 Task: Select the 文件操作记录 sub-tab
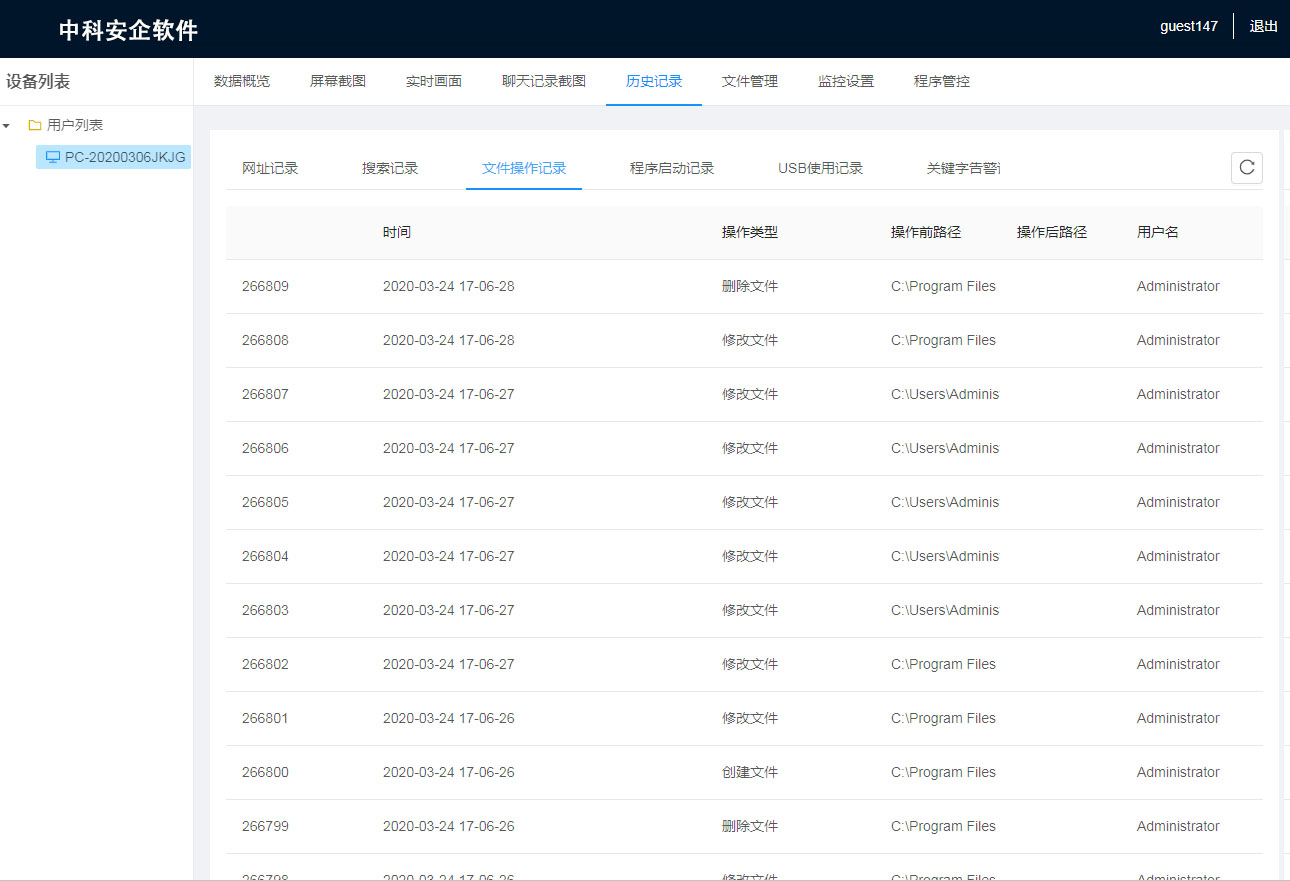pos(524,168)
